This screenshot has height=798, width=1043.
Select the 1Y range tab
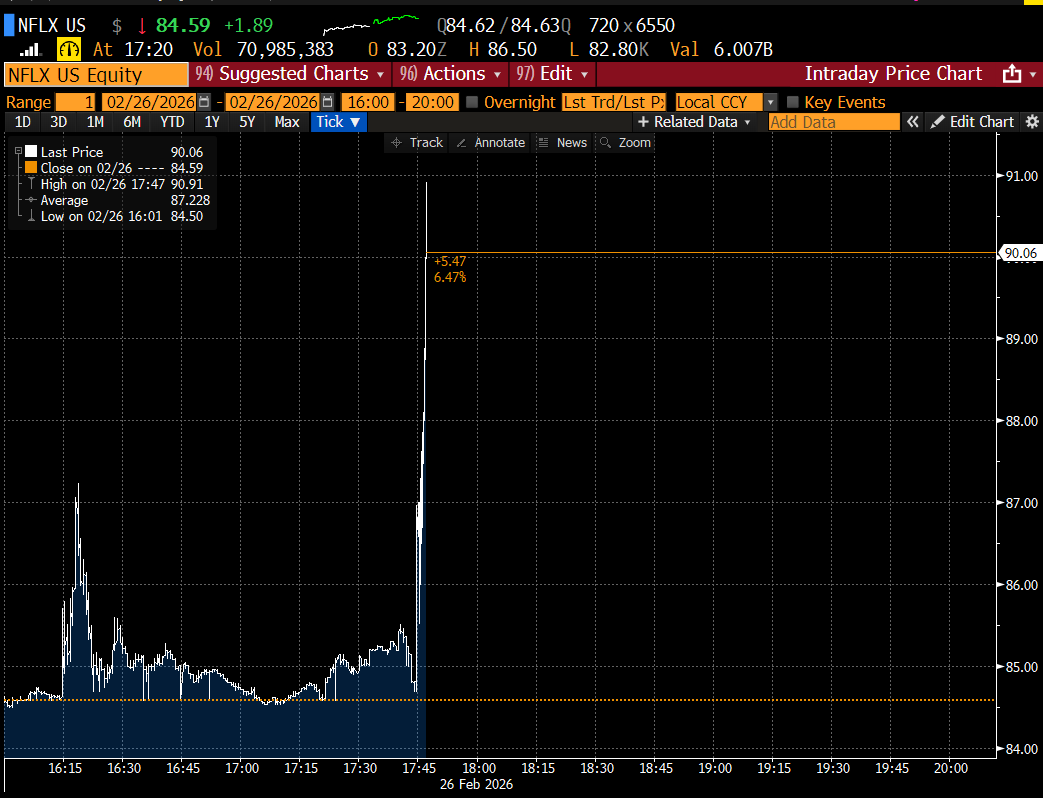pyautogui.click(x=212, y=122)
